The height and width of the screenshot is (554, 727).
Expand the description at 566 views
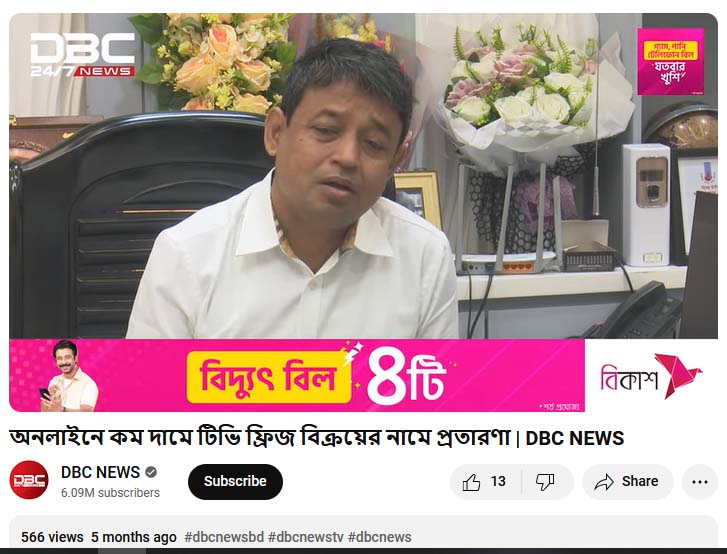coord(52,537)
